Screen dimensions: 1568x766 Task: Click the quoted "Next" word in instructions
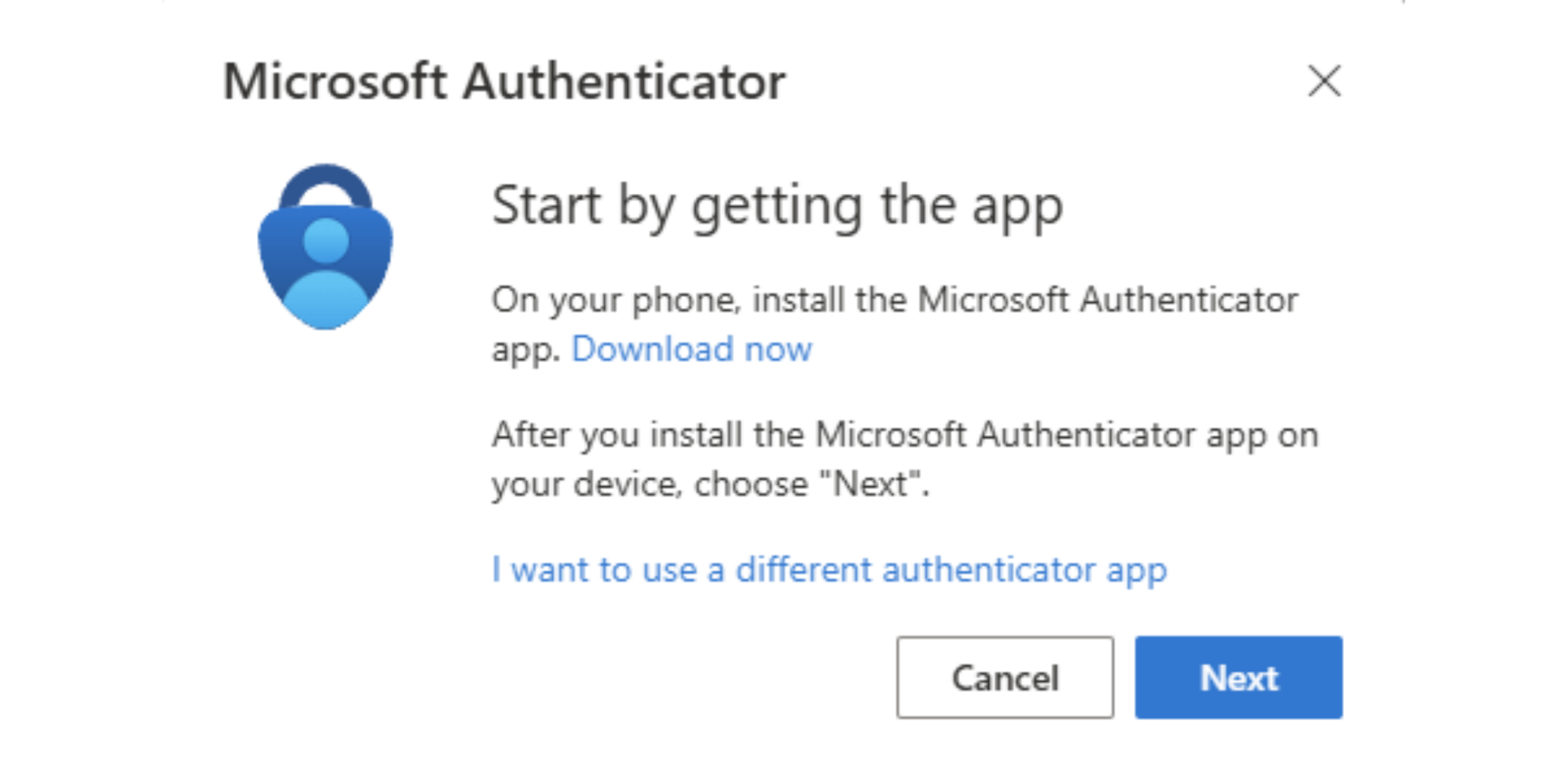(872, 484)
